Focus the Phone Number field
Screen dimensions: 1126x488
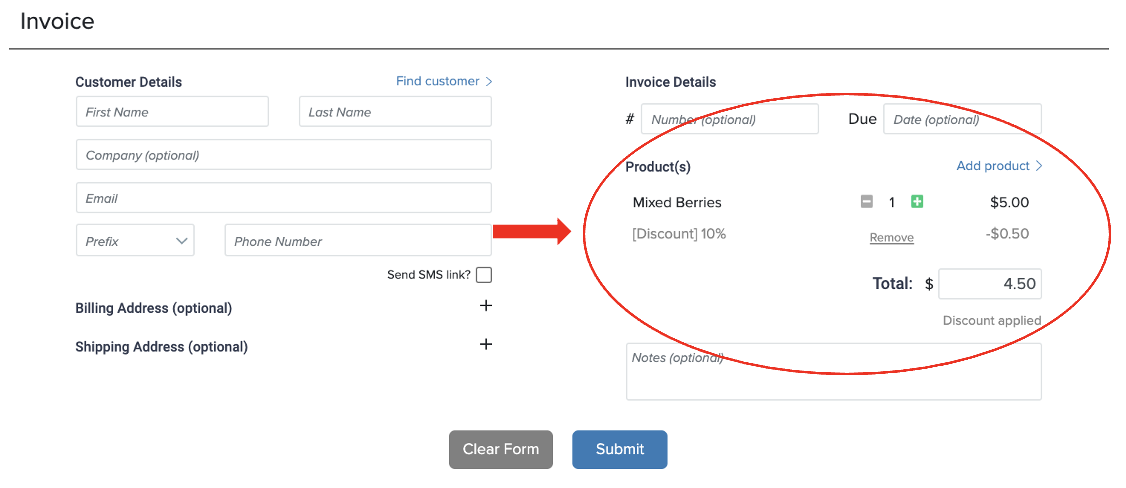358,240
